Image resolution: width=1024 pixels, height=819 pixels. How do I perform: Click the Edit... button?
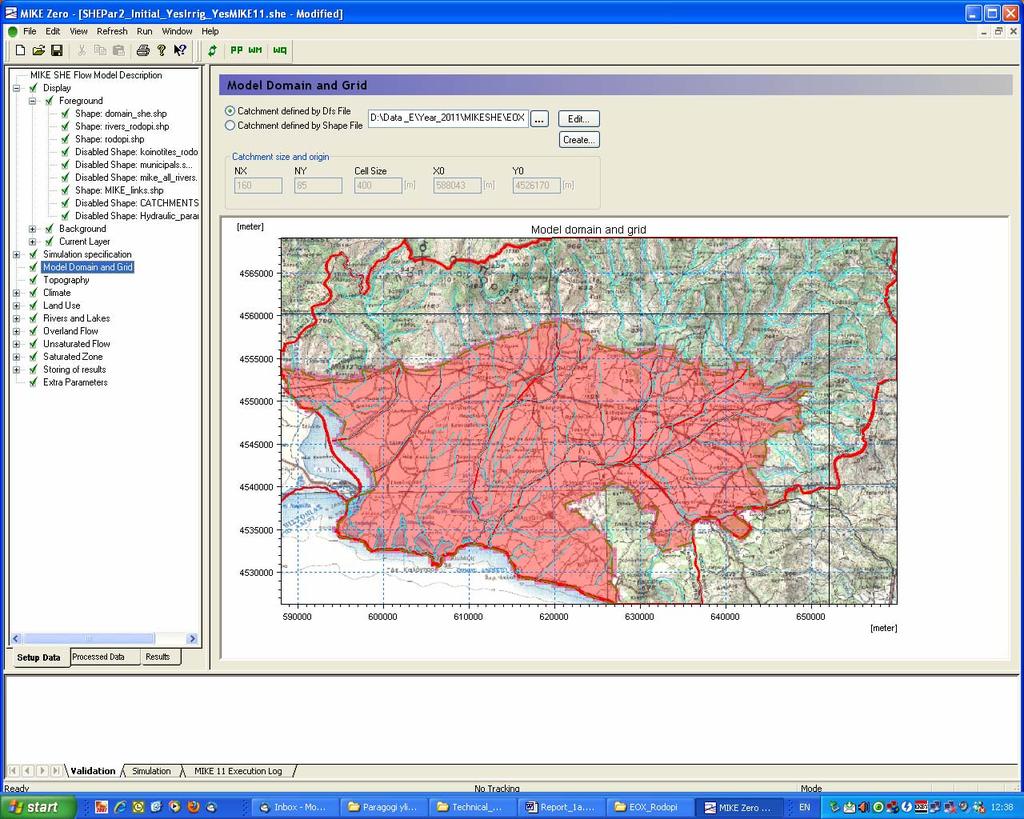(579, 119)
